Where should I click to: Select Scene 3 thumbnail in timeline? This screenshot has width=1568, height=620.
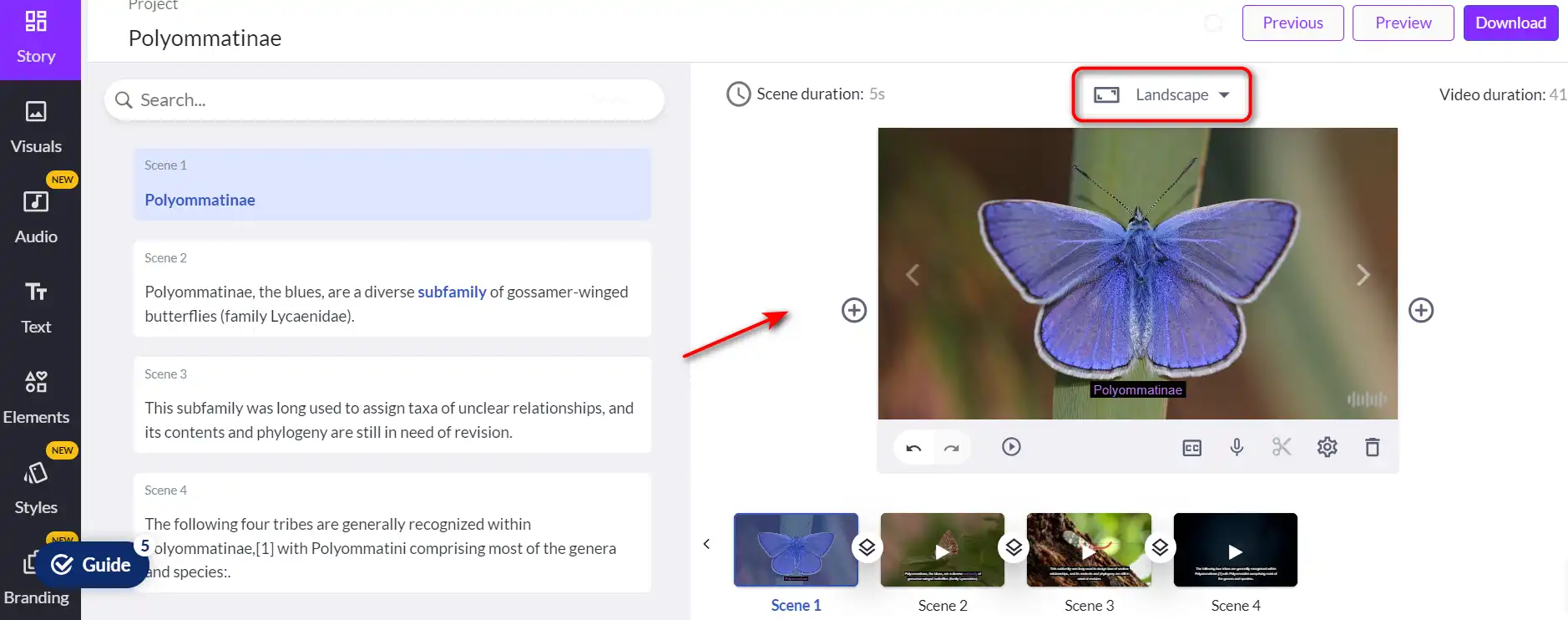pos(1089,550)
